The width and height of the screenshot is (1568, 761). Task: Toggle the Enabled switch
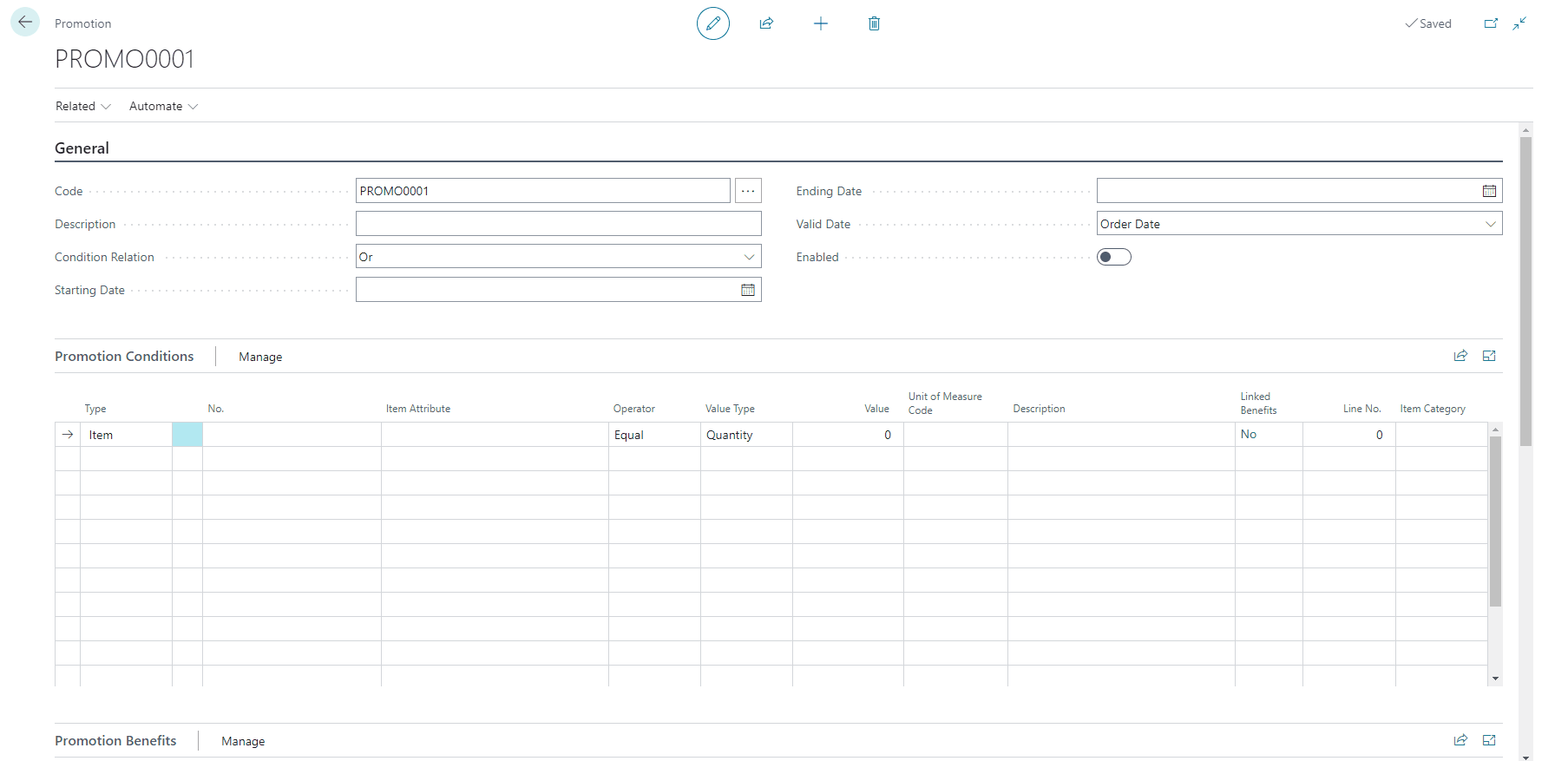[1113, 257]
